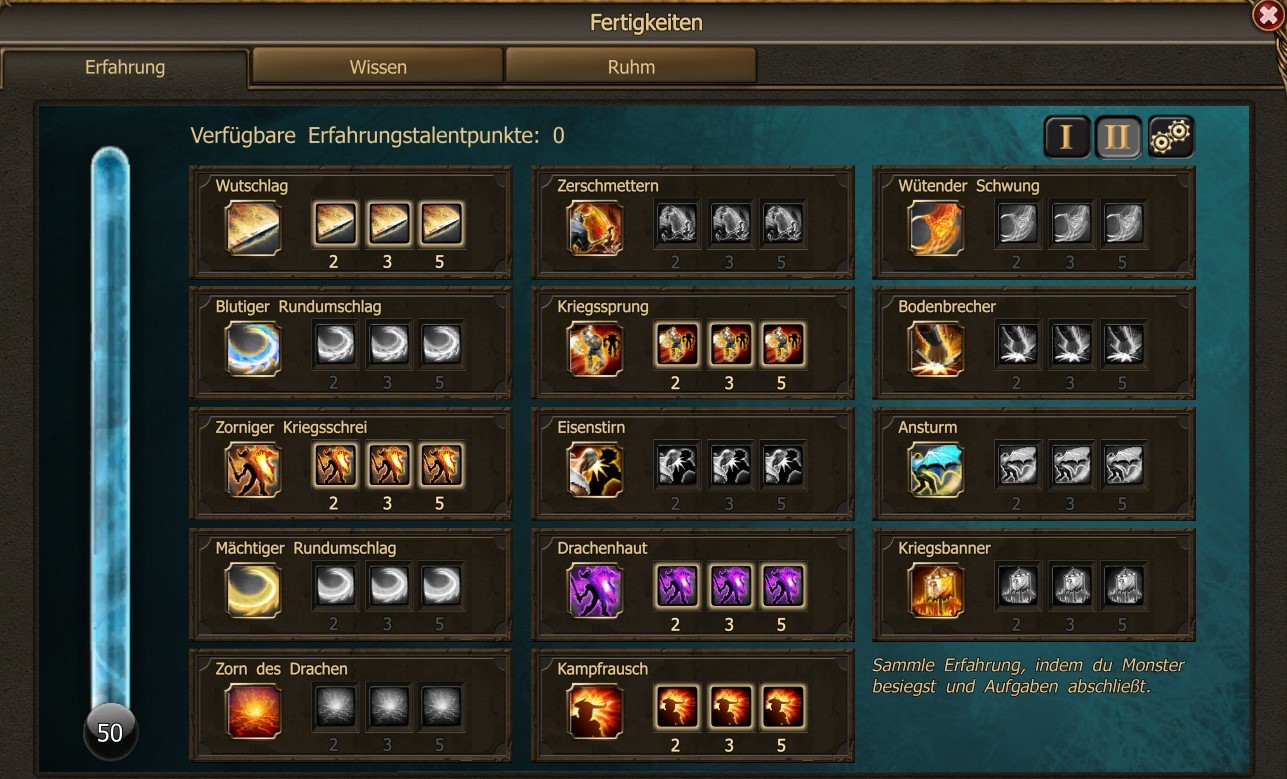Switch to skill setup II
Screen dimensions: 1287x779
point(1118,137)
